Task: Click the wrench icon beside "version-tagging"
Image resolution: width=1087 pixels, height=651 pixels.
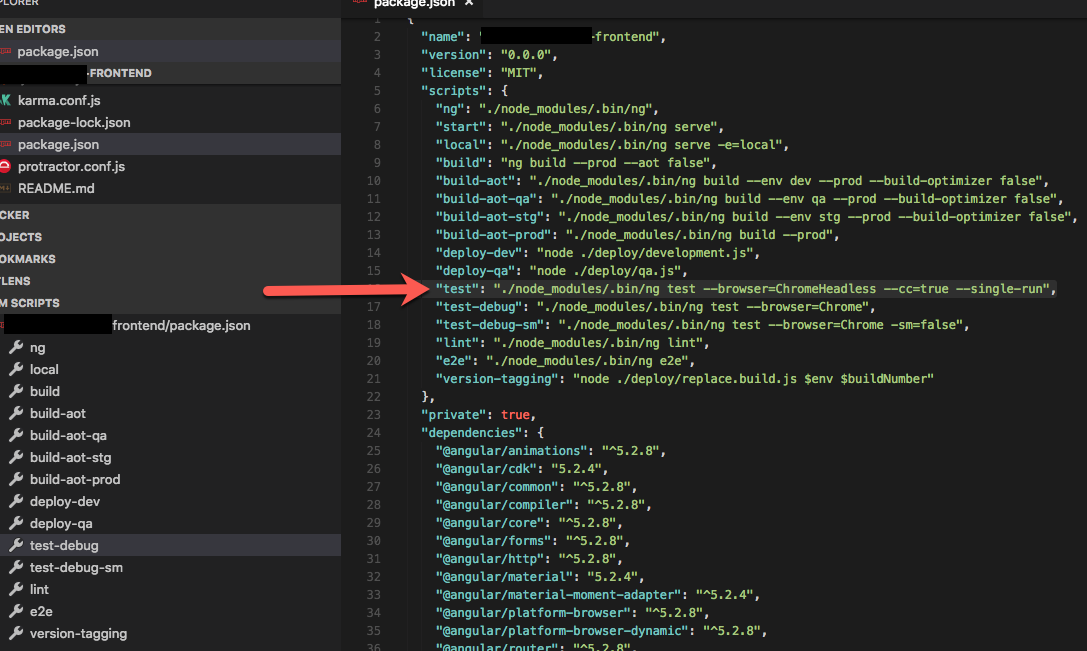Action: pyautogui.click(x=18, y=633)
